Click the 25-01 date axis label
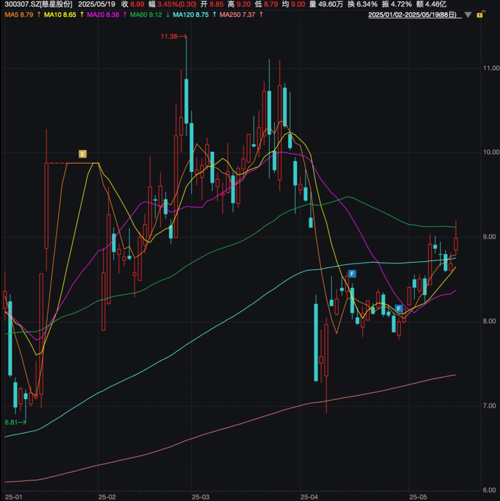This screenshot has width=500, height=501. point(14,497)
